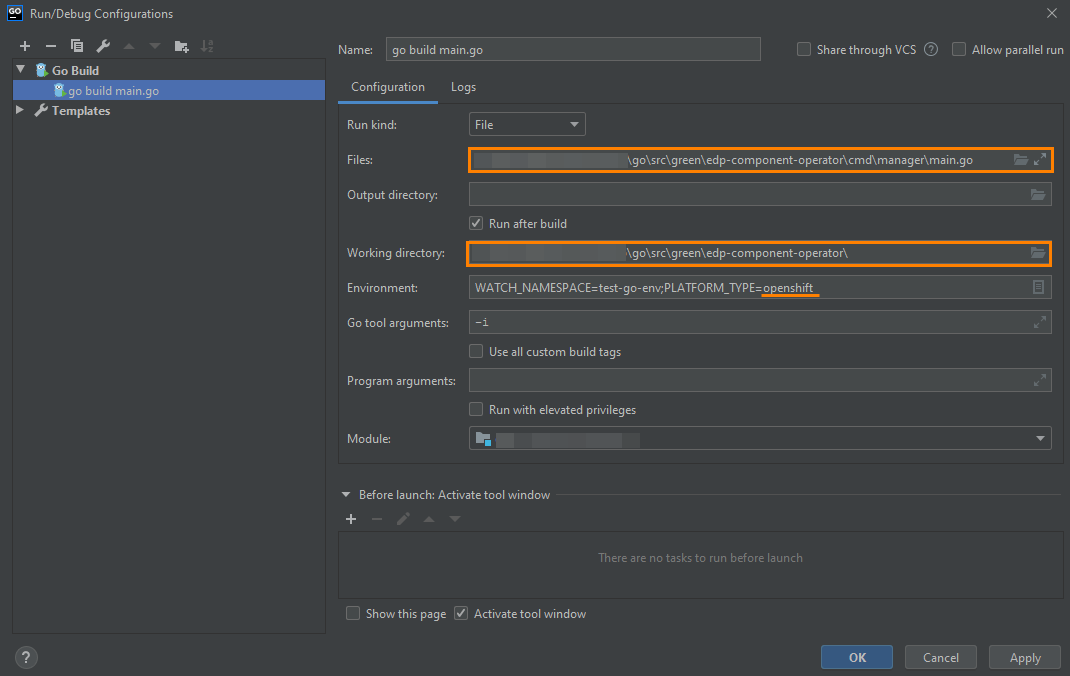Click the OK button
This screenshot has width=1070, height=676.
(856, 657)
